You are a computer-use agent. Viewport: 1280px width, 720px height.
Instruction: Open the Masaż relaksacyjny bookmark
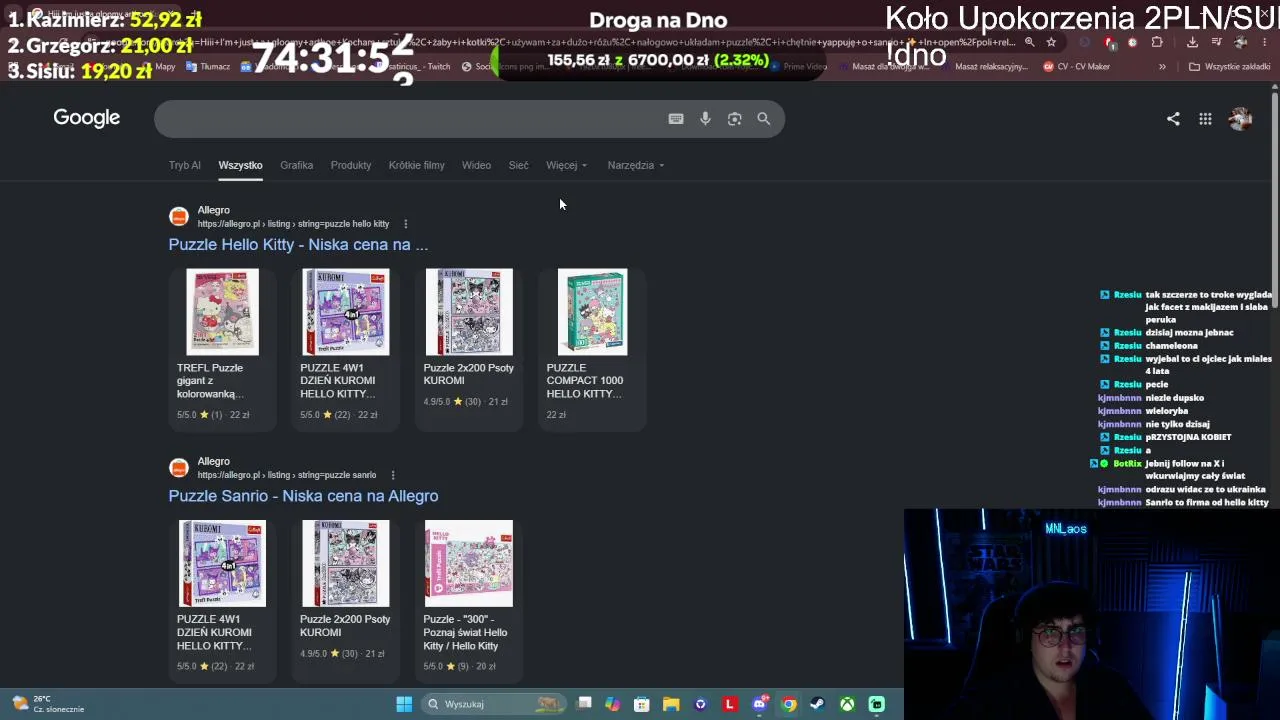tap(983, 67)
